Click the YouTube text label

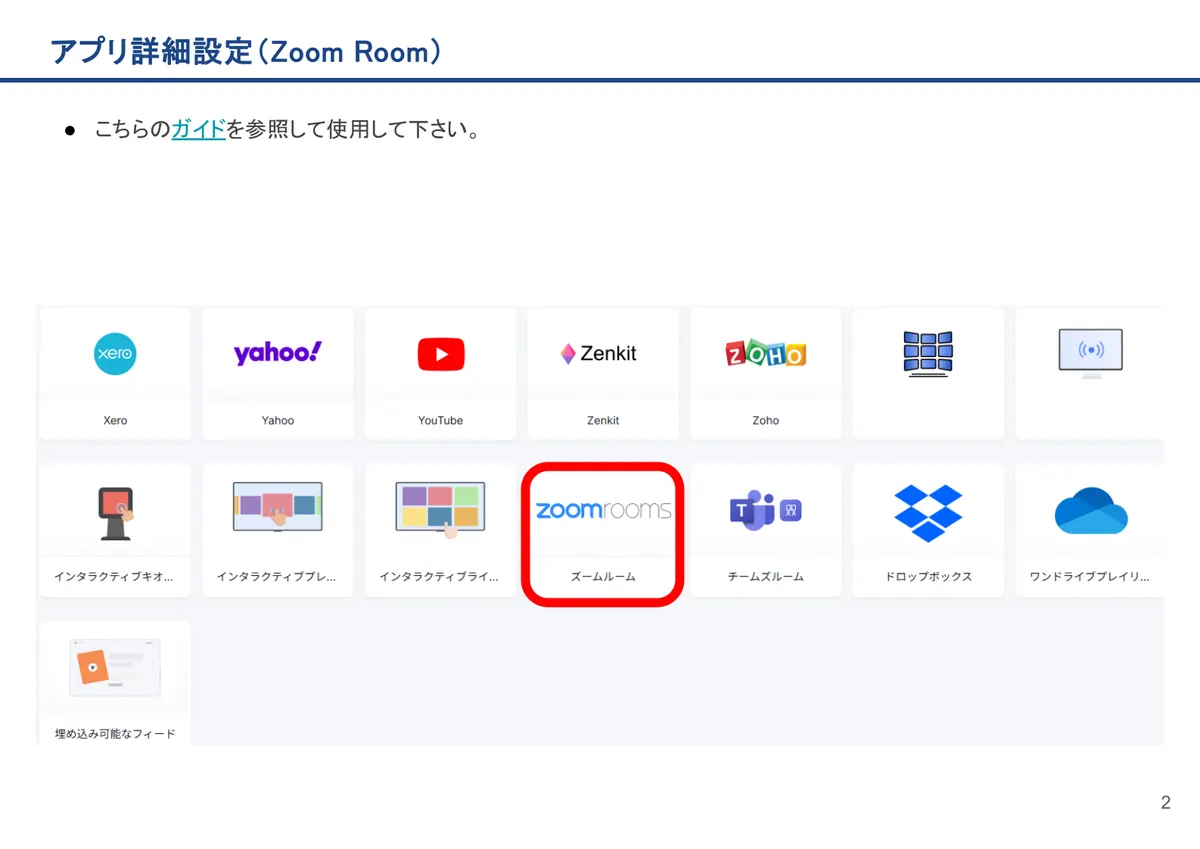pos(441,421)
